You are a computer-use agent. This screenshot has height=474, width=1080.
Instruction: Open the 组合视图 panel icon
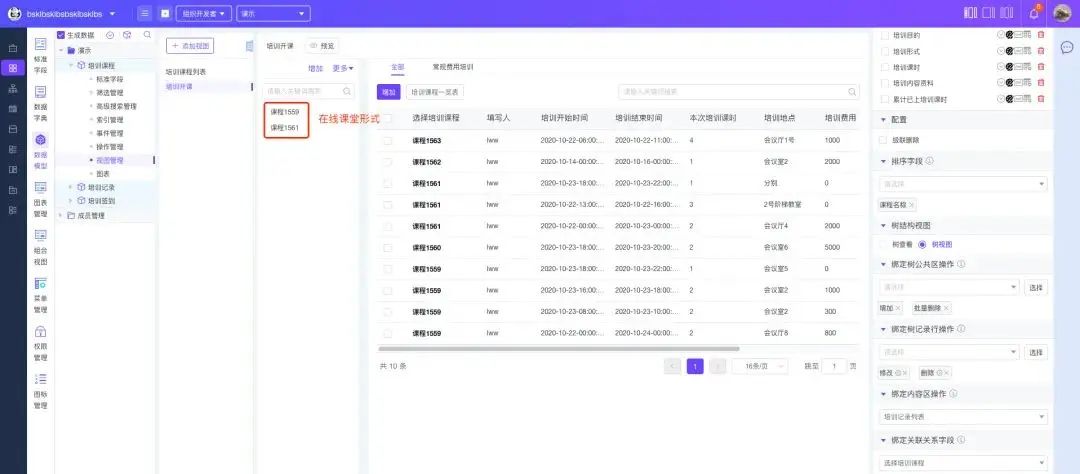41,235
